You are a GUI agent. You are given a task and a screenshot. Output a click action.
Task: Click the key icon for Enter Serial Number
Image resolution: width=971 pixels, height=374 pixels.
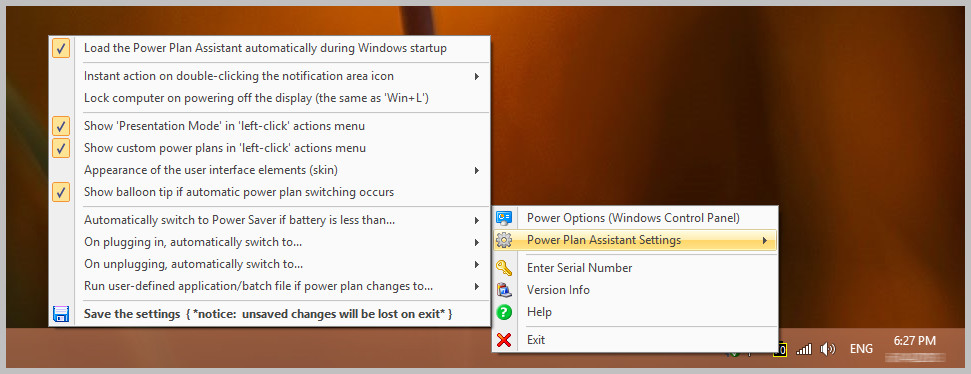(x=504, y=267)
